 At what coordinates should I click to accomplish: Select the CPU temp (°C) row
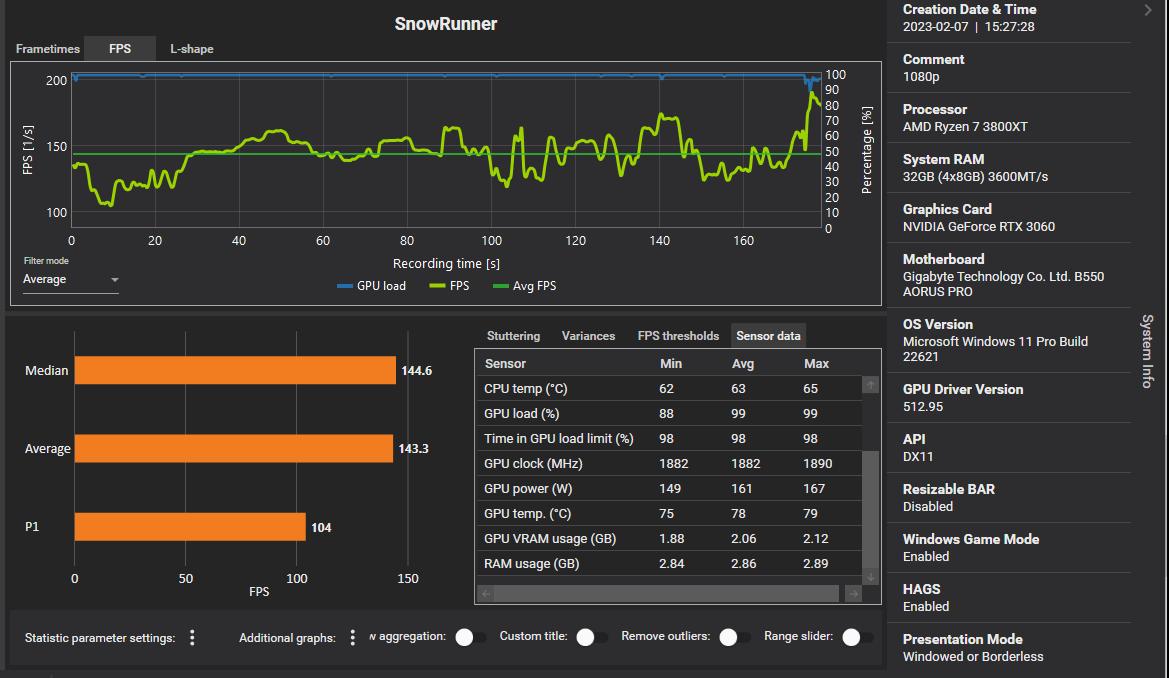click(x=669, y=389)
